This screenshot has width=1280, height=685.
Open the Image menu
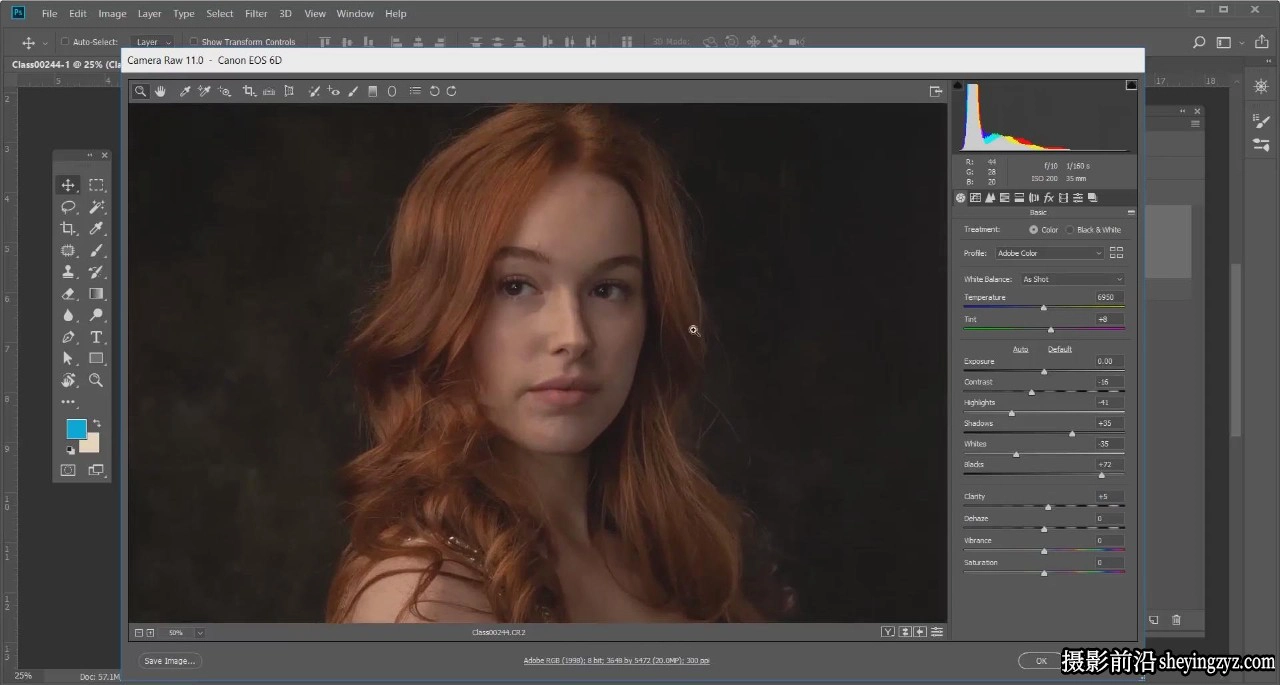point(112,14)
